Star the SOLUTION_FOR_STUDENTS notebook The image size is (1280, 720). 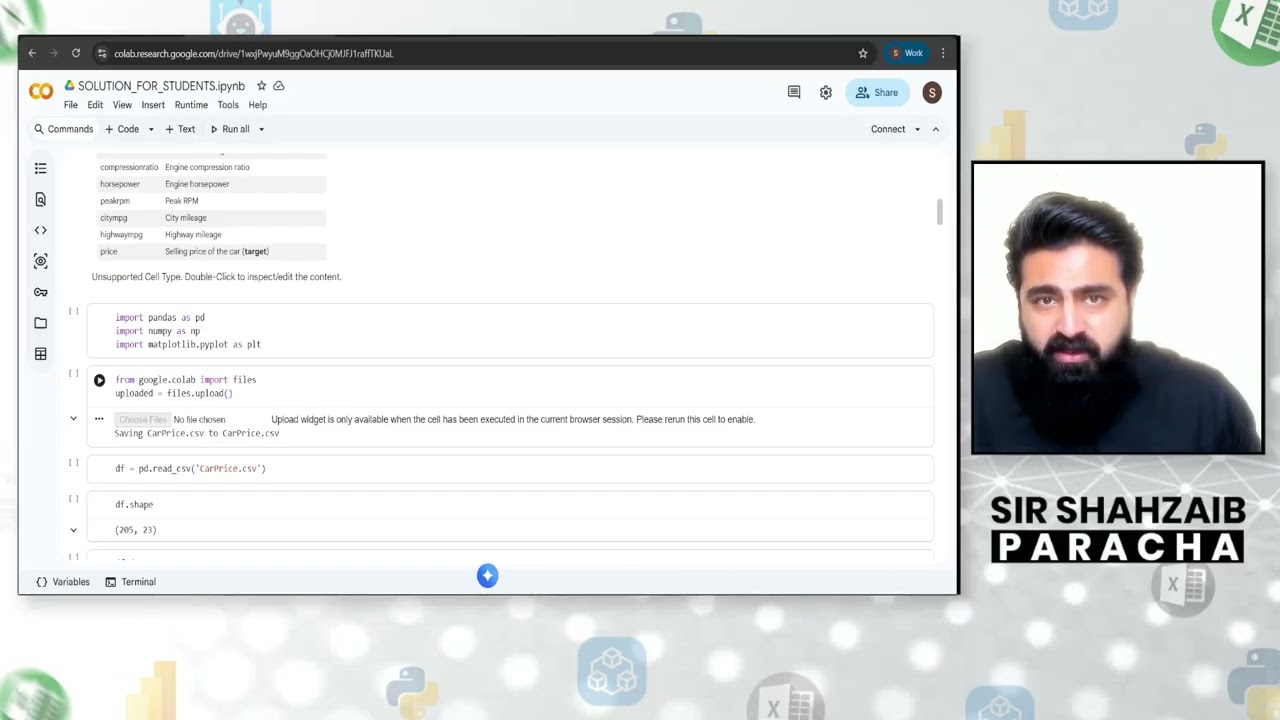(x=261, y=86)
